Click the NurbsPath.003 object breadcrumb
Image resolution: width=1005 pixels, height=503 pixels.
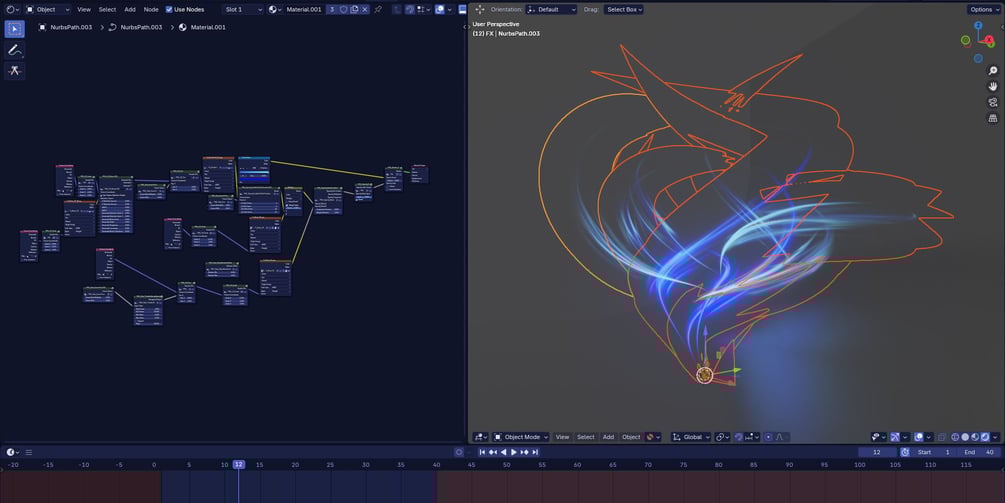coord(65,28)
